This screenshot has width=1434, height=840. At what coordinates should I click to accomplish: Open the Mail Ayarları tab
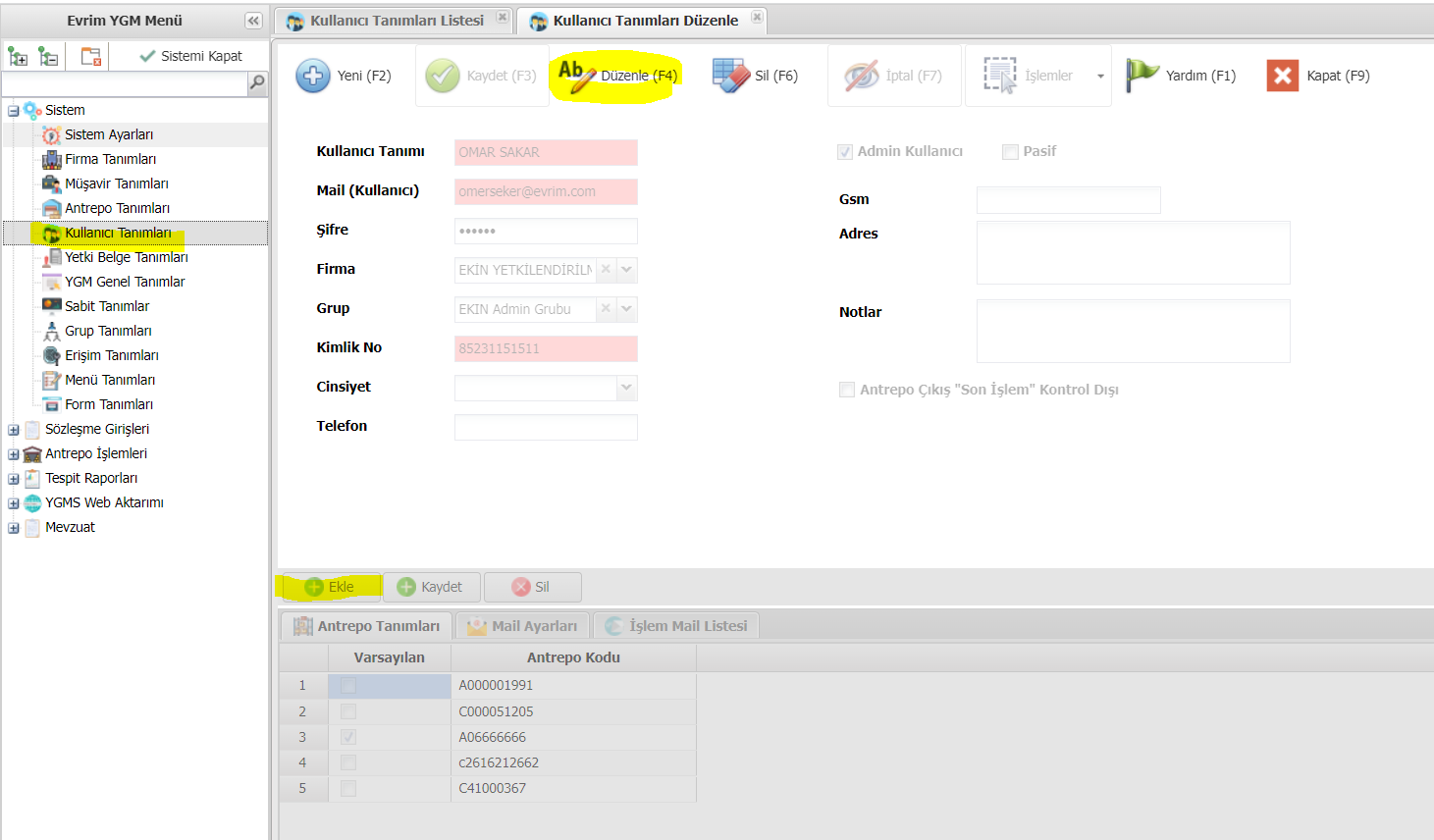click(523, 626)
